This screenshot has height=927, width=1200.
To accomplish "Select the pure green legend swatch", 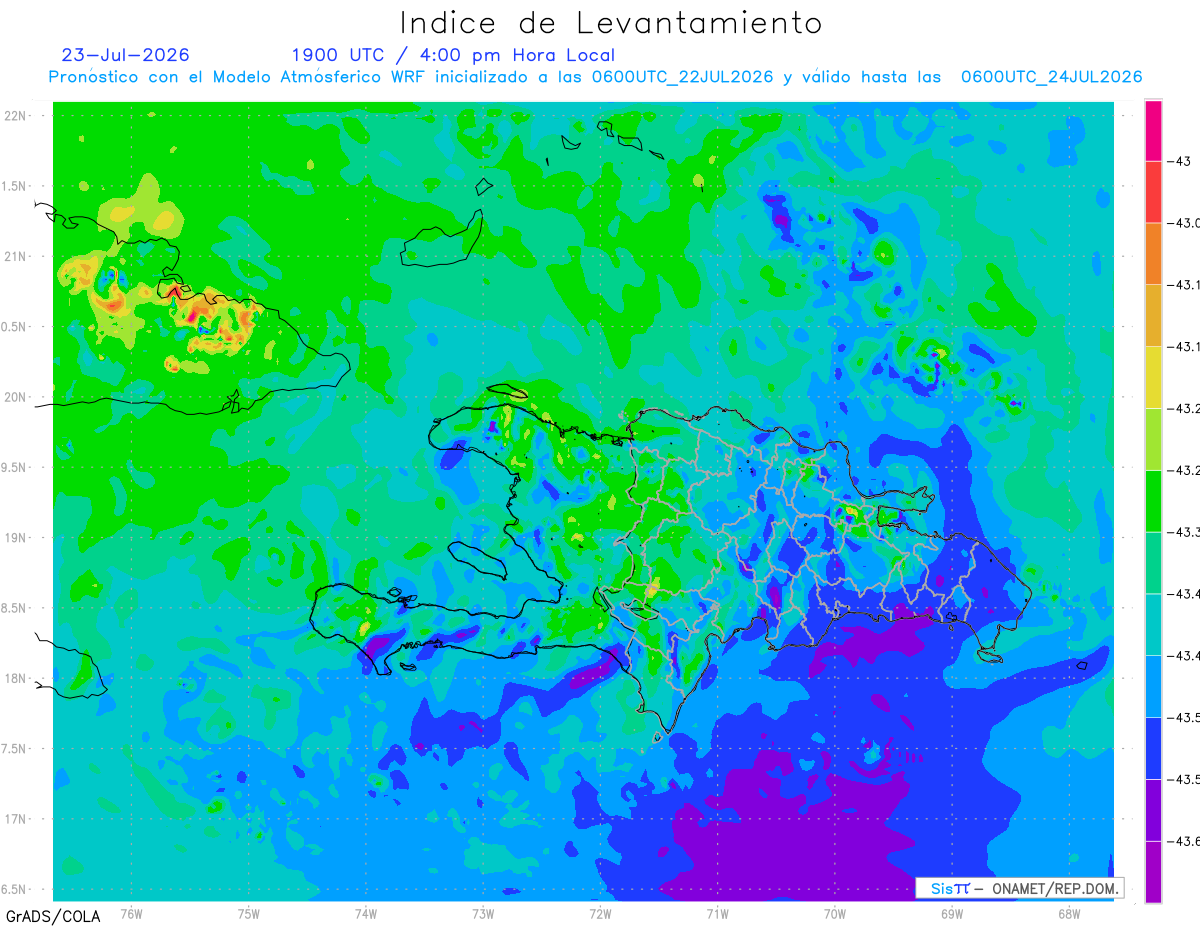I will click(x=1153, y=500).
